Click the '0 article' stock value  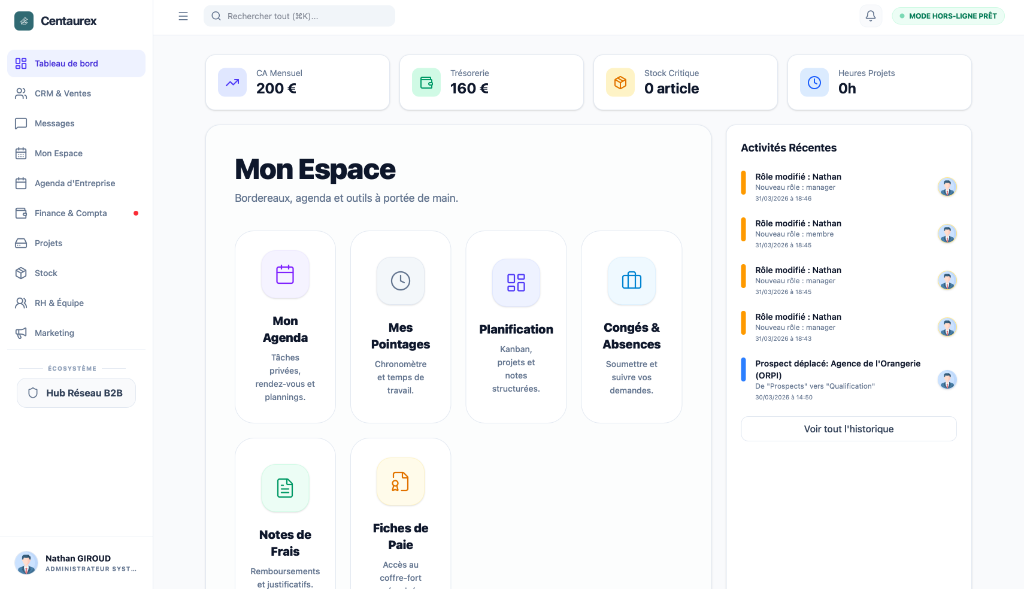[671, 88]
